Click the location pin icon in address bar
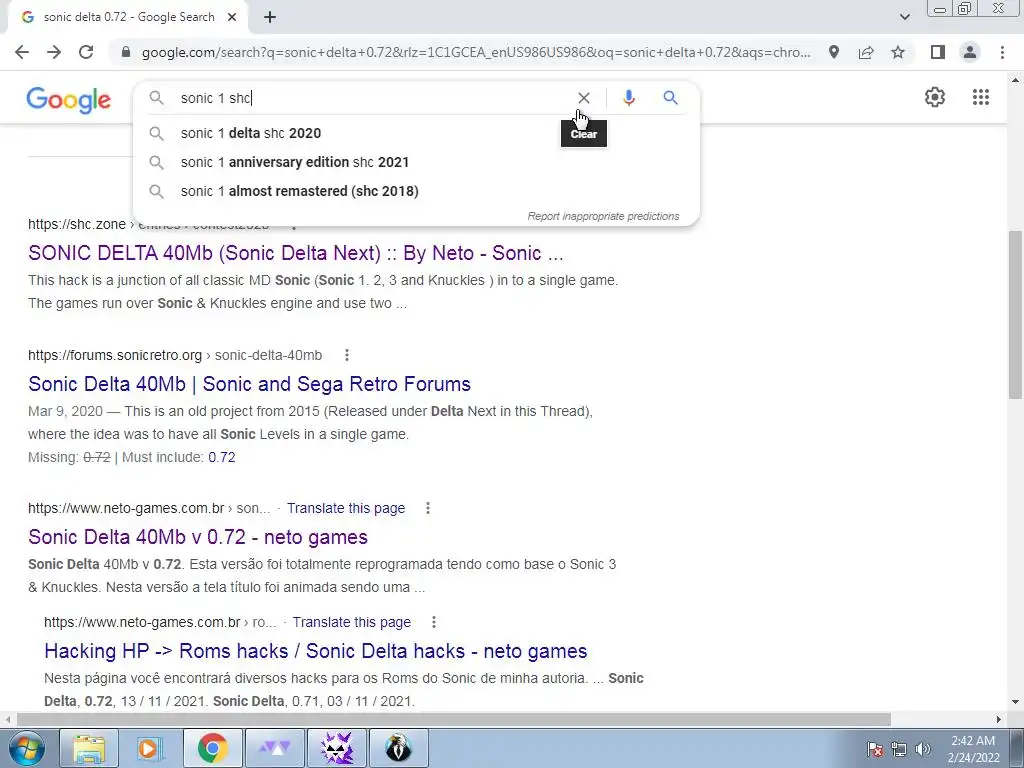 coord(834,52)
